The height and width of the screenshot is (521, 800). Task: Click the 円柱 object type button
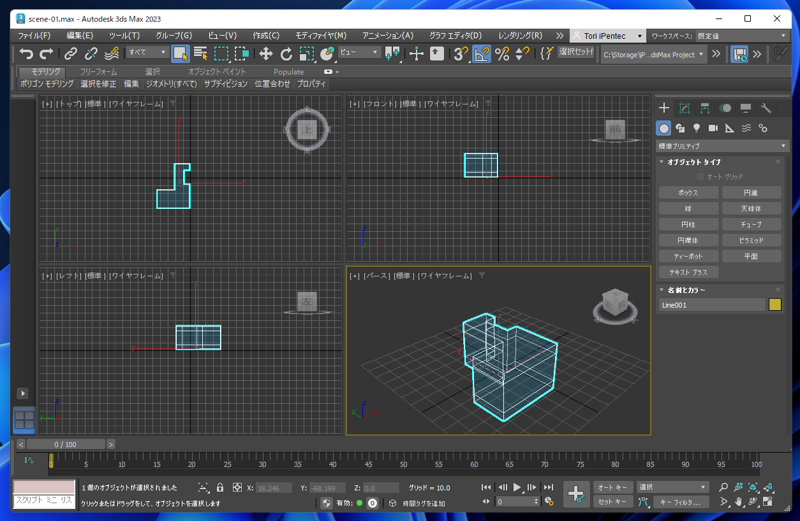point(688,225)
